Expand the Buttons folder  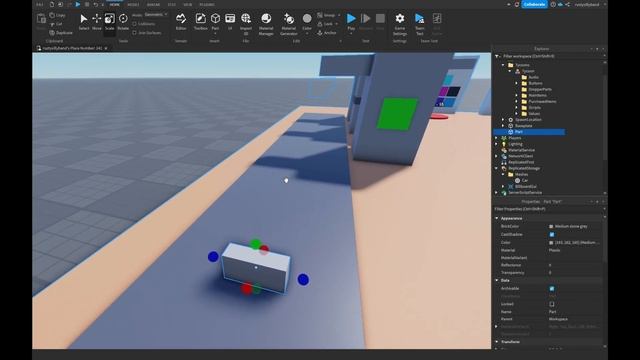(x=516, y=83)
